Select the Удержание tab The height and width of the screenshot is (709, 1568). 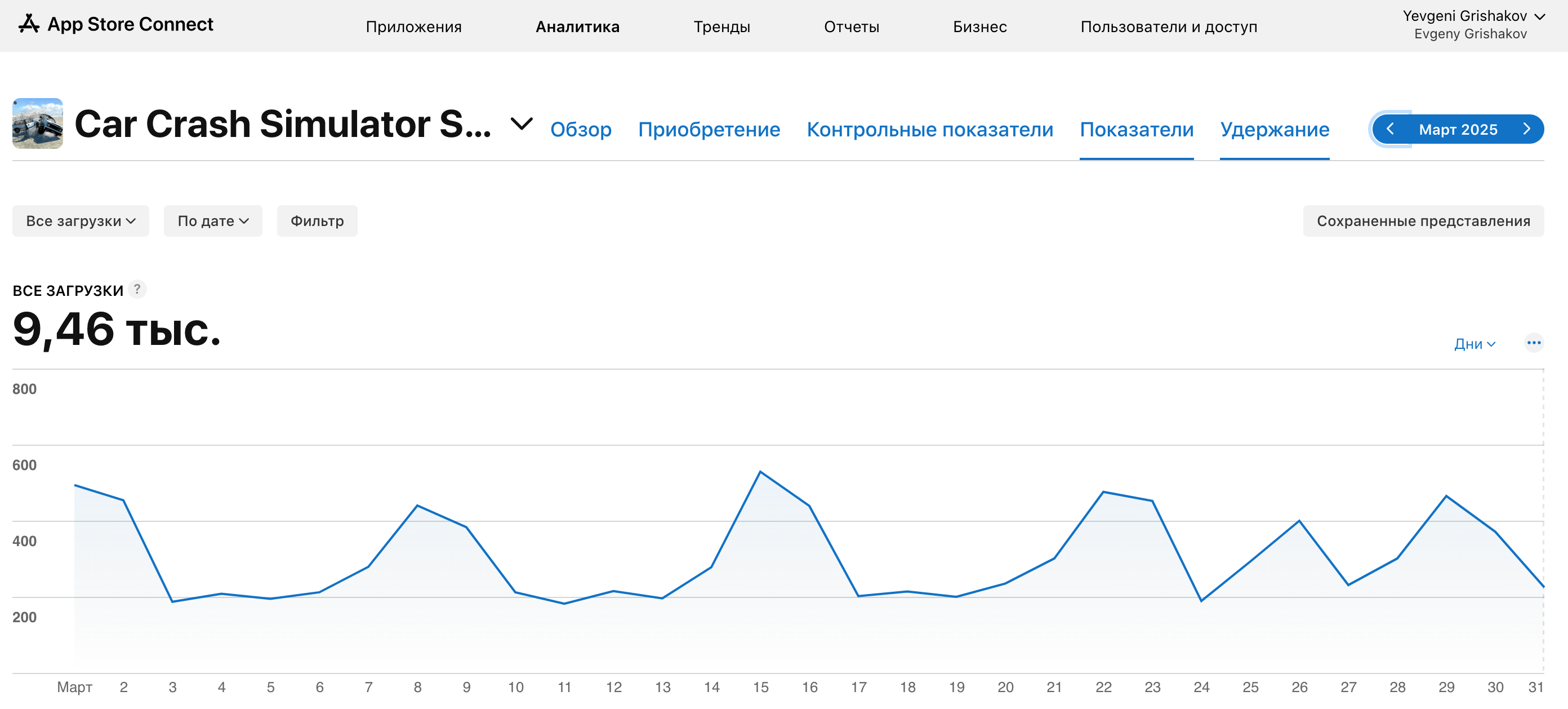point(1274,130)
